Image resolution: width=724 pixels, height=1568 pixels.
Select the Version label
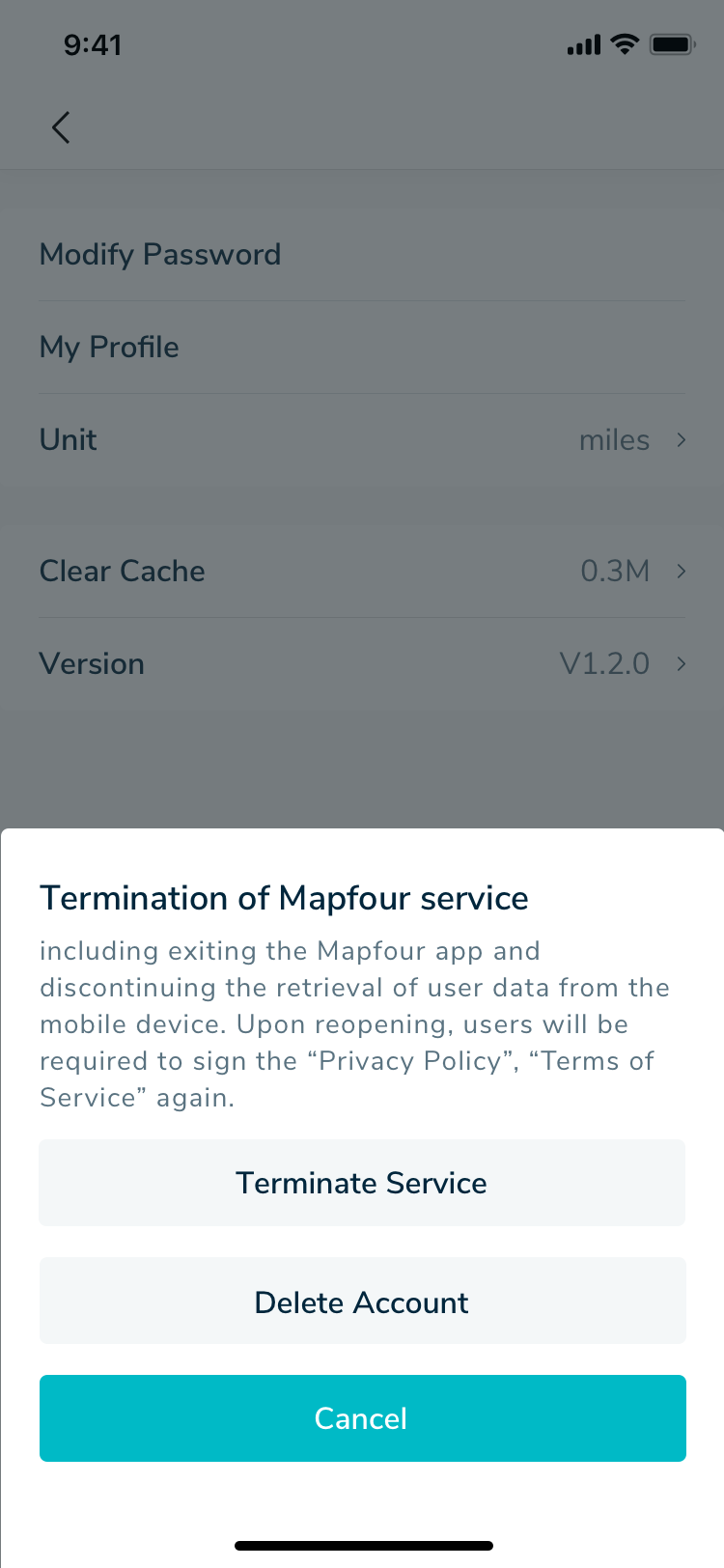(x=92, y=664)
